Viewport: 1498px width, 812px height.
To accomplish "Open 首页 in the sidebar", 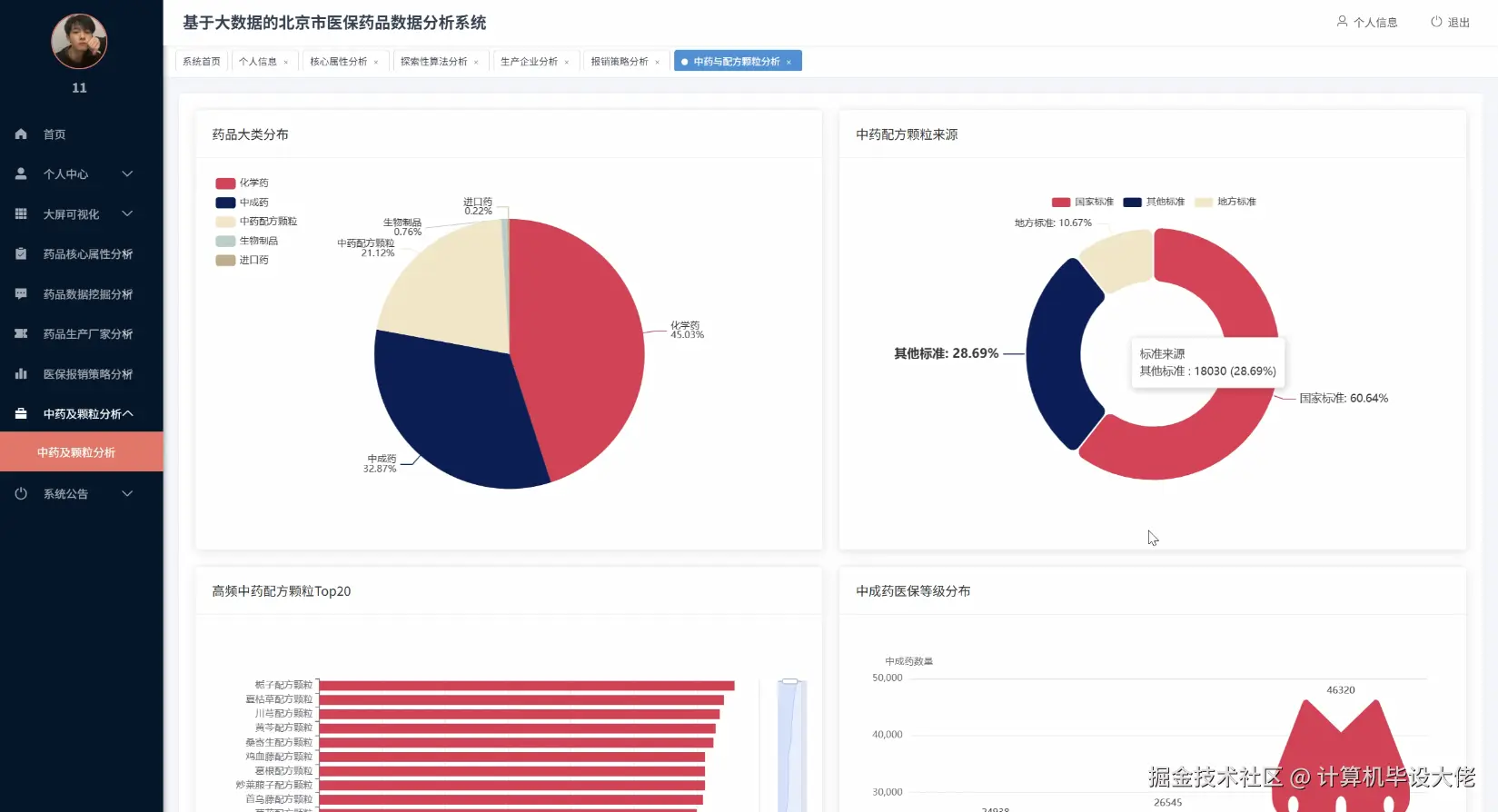I will [x=81, y=134].
